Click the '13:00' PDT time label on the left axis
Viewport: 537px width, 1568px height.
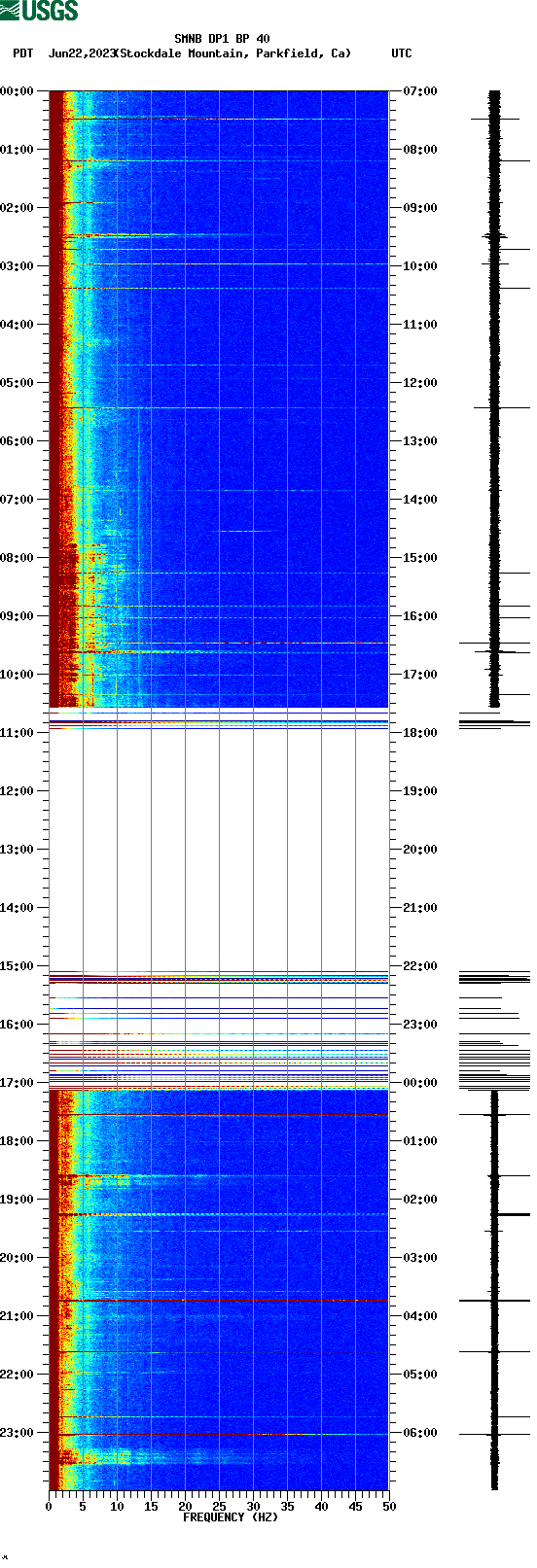click(x=18, y=850)
